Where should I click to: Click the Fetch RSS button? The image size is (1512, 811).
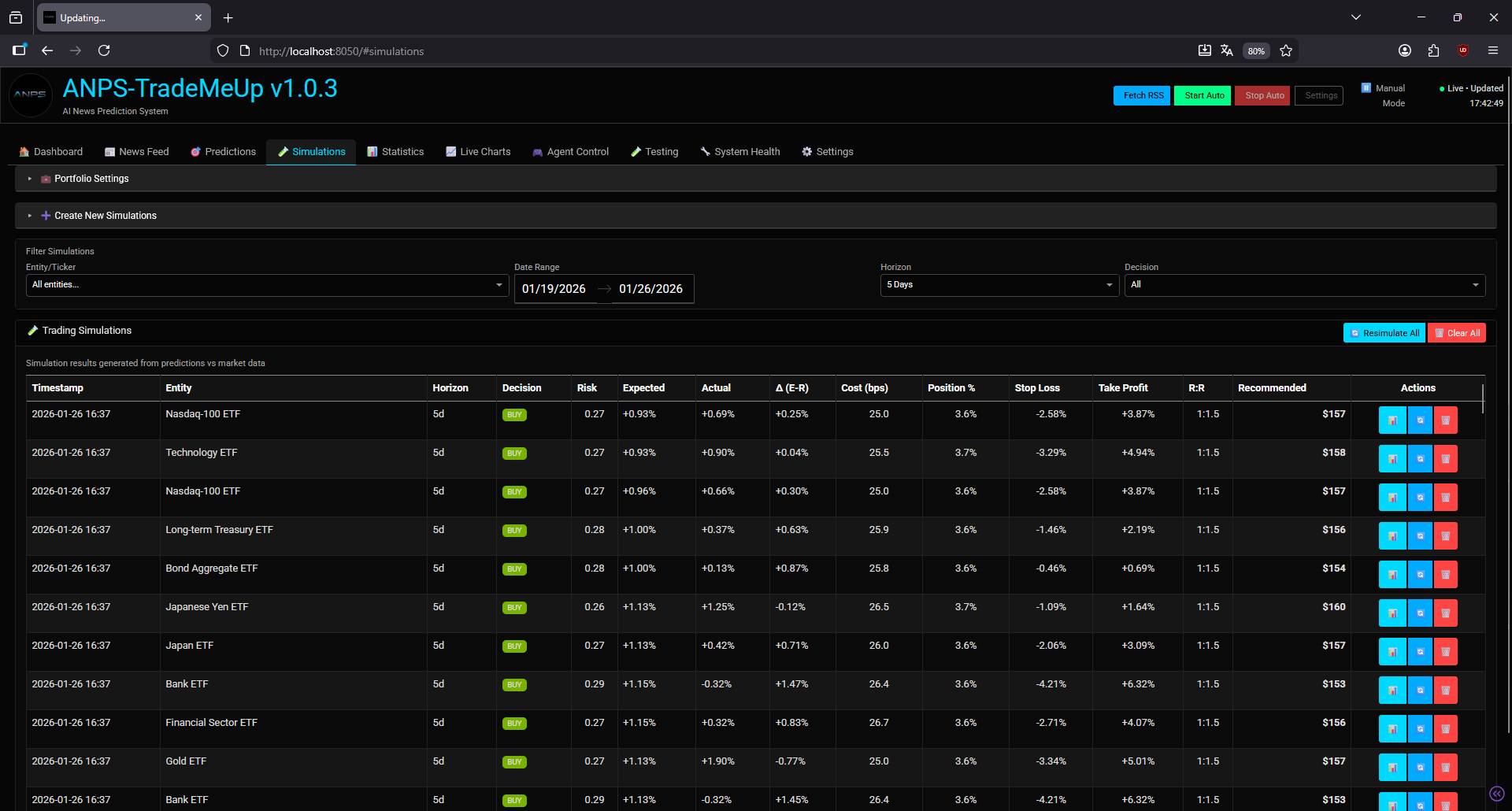point(1142,95)
